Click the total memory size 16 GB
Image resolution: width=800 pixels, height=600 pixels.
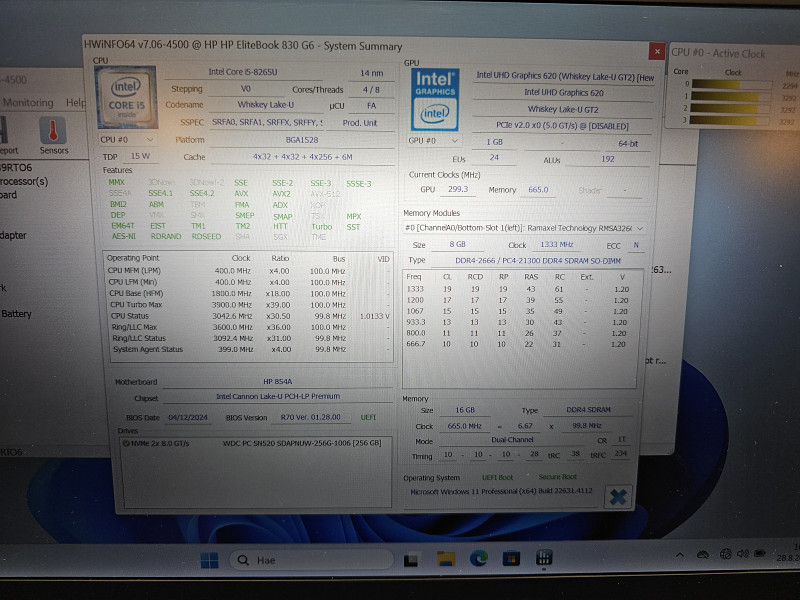pyautogui.click(x=465, y=410)
